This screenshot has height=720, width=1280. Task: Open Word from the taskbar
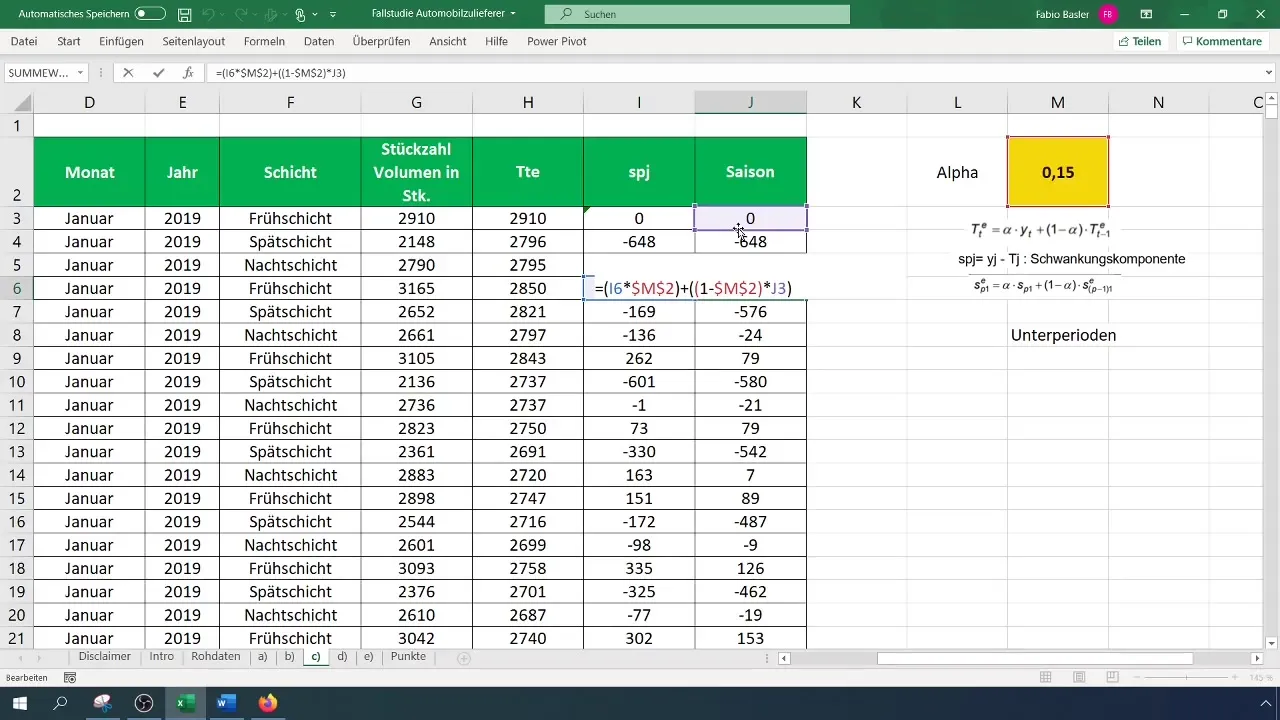pyautogui.click(x=225, y=703)
